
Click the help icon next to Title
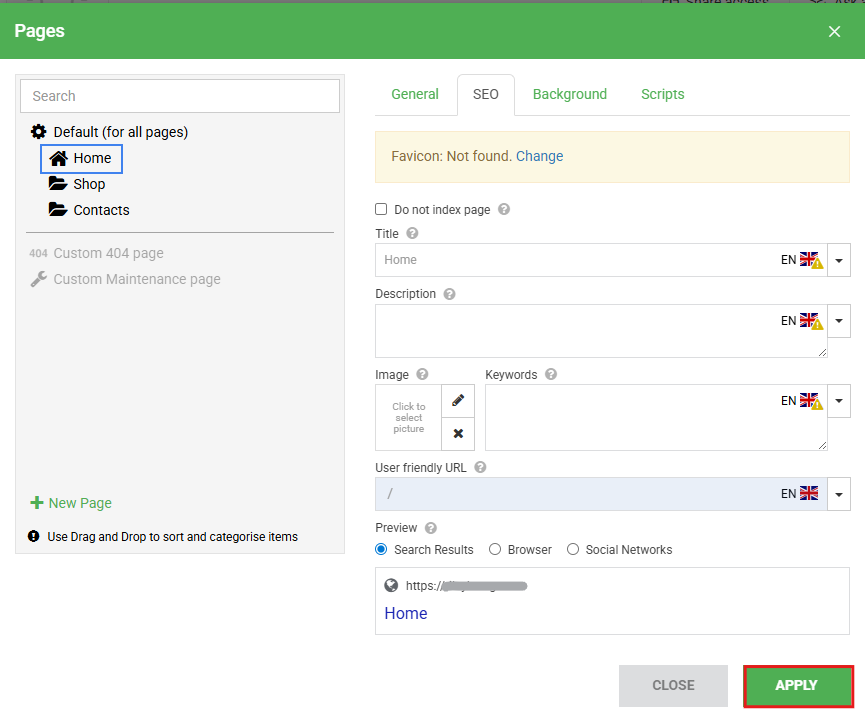tap(412, 234)
